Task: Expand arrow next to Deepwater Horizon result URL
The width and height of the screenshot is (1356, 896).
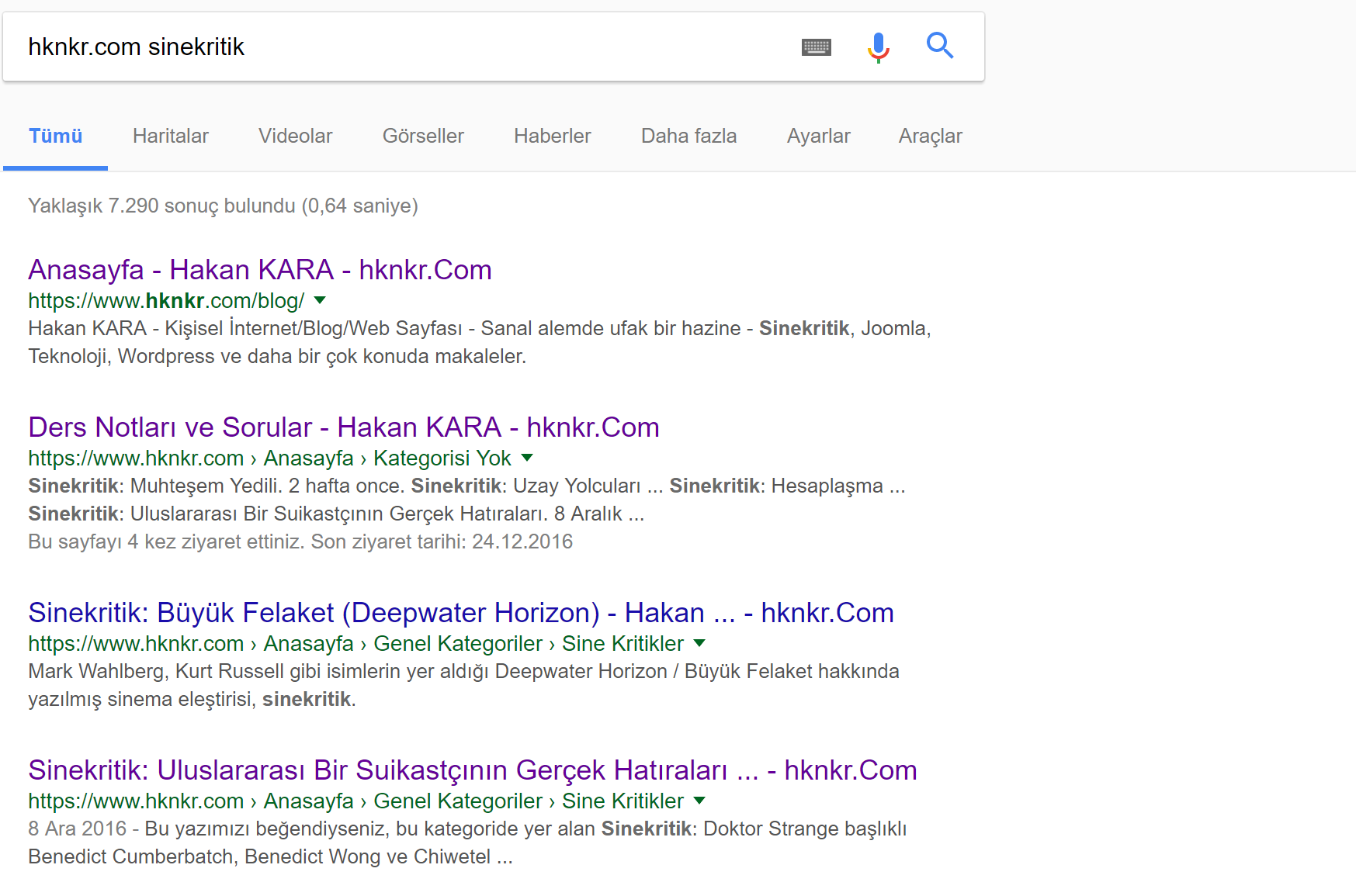Action: pos(699,643)
